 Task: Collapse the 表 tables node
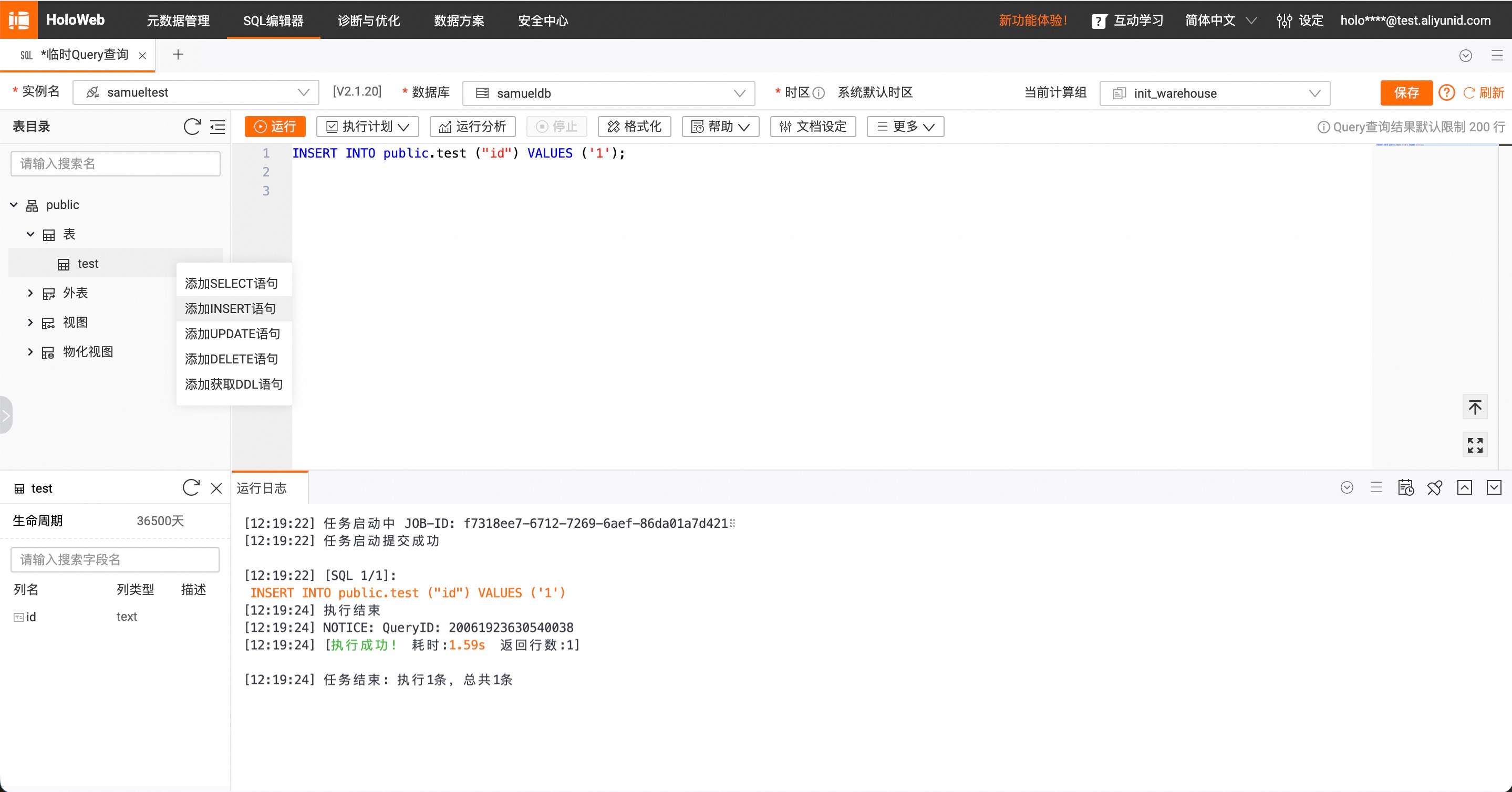30,234
